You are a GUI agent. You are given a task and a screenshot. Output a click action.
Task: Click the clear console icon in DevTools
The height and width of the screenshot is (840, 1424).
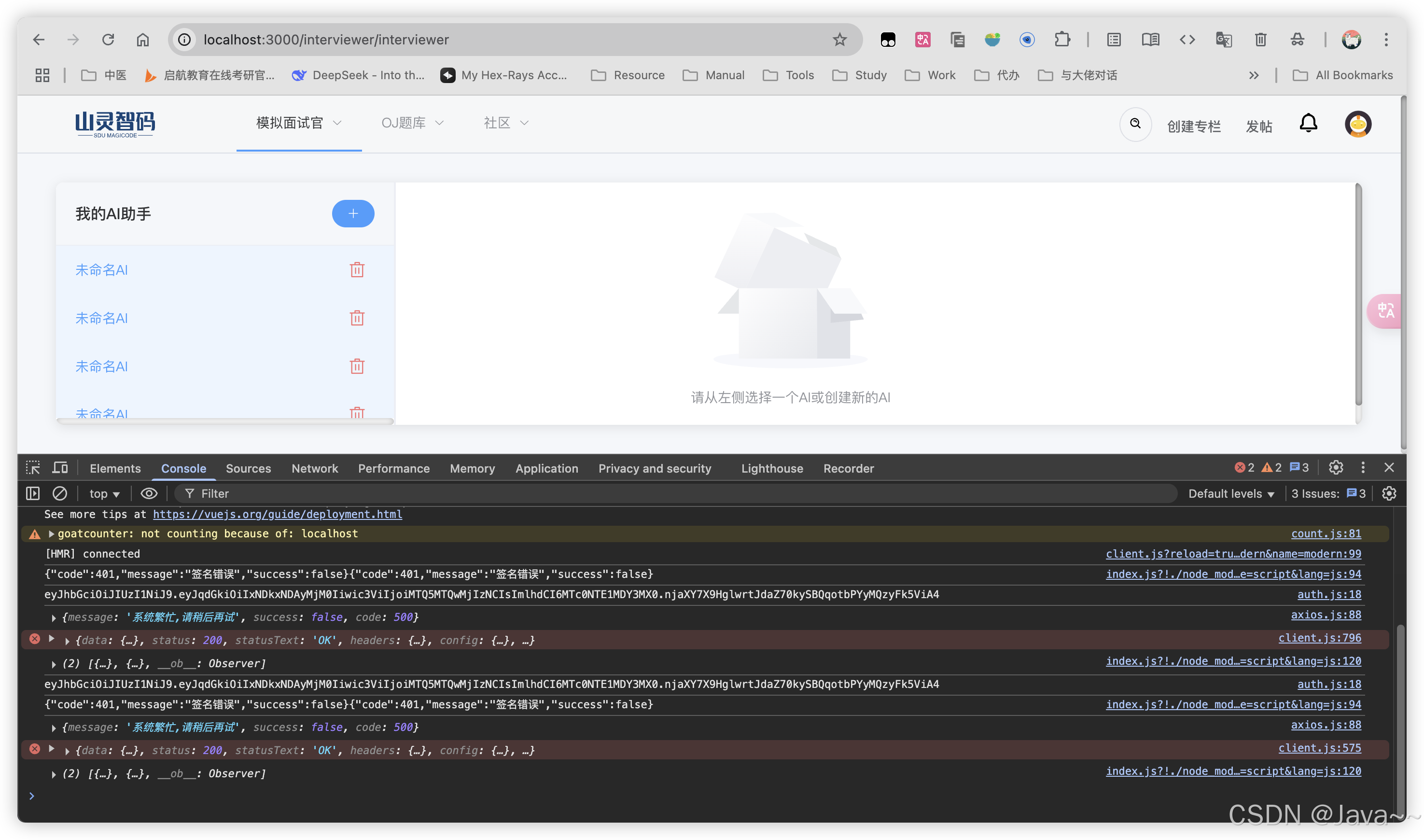point(60,493)
